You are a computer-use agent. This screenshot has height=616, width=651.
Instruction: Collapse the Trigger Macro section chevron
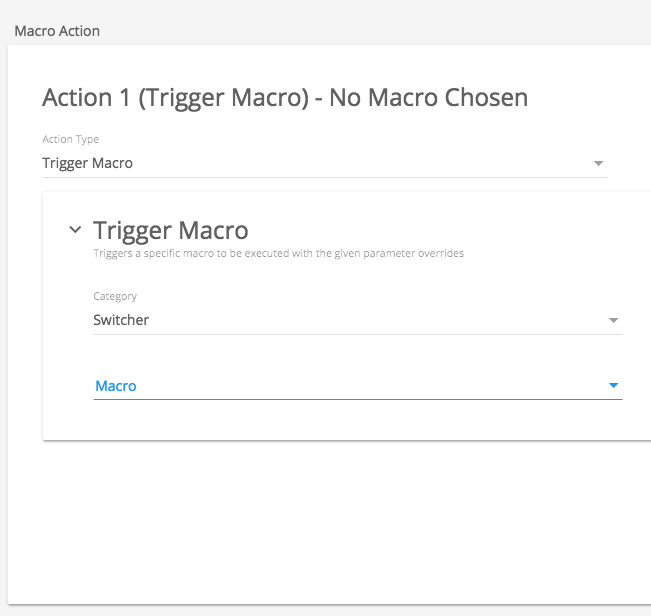click(75, 230)
